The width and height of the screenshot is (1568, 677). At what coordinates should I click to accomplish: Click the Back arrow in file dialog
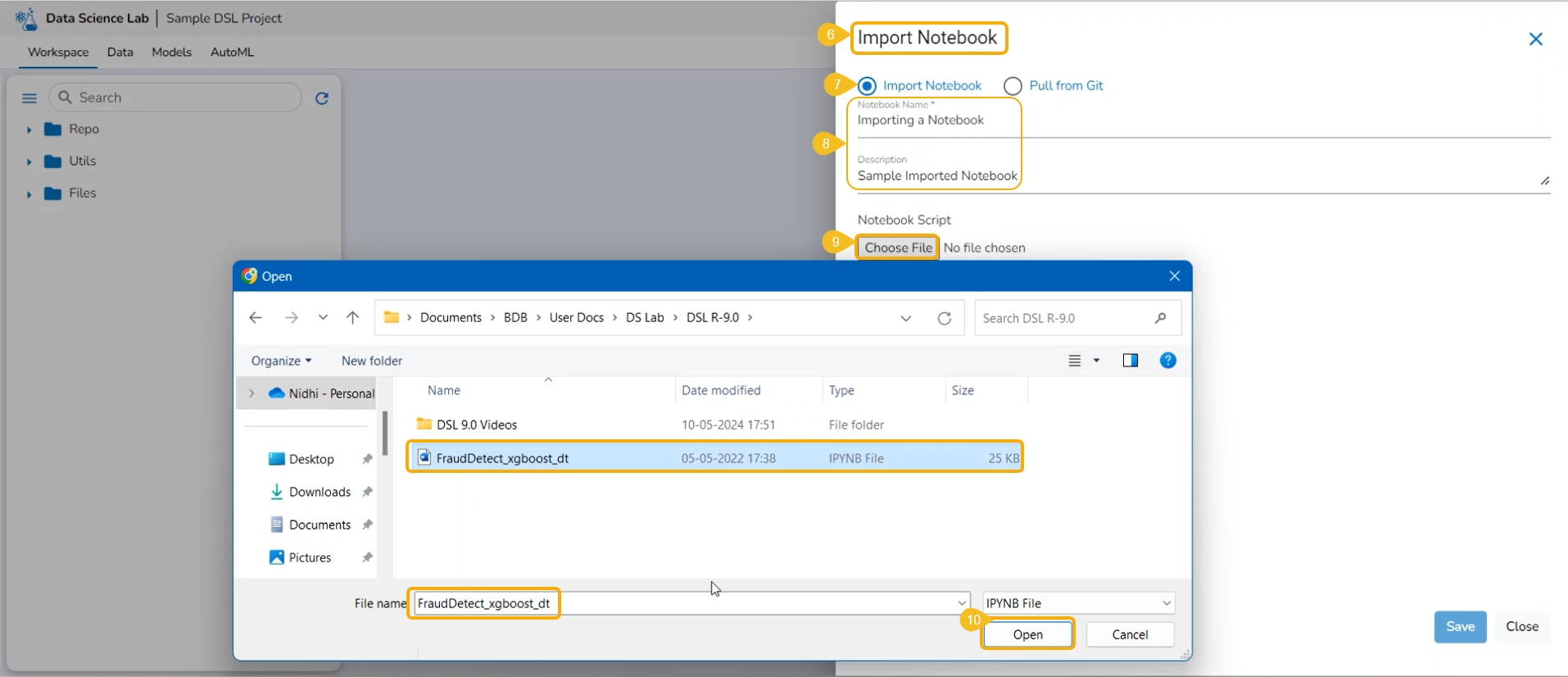256,318
